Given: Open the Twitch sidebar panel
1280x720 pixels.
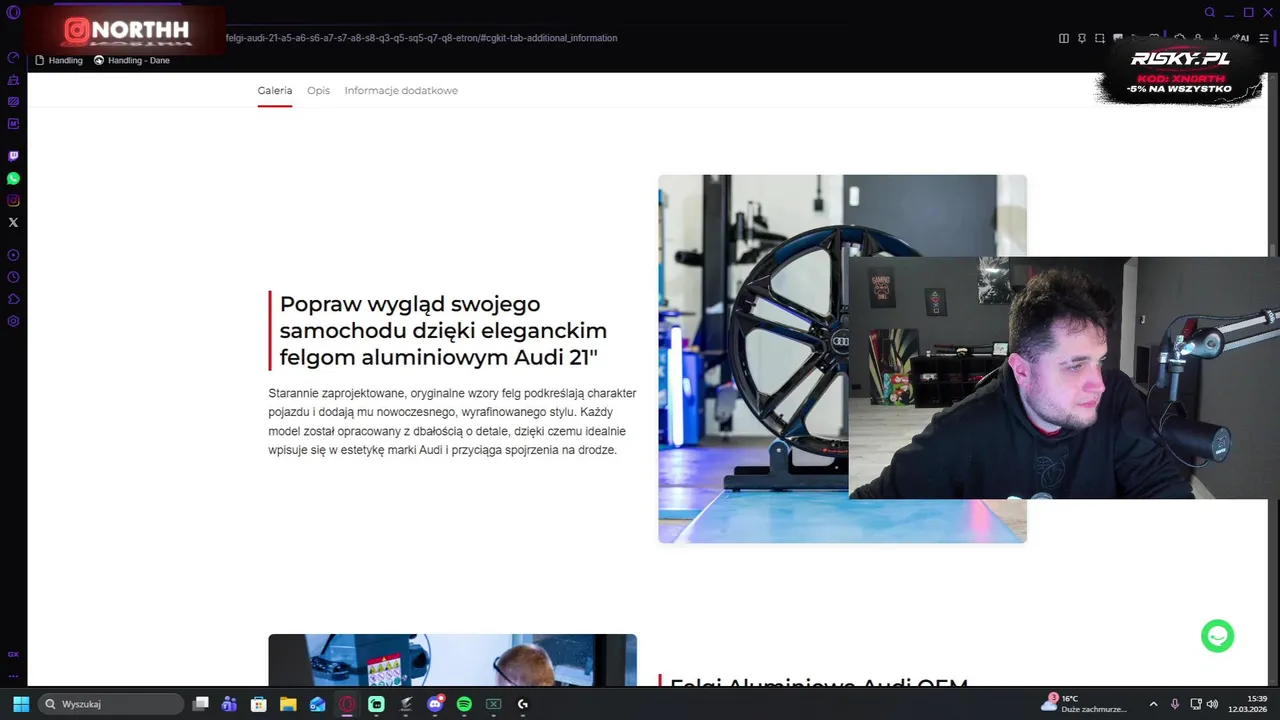Looking at the screenshot, I should click(13, 156).
